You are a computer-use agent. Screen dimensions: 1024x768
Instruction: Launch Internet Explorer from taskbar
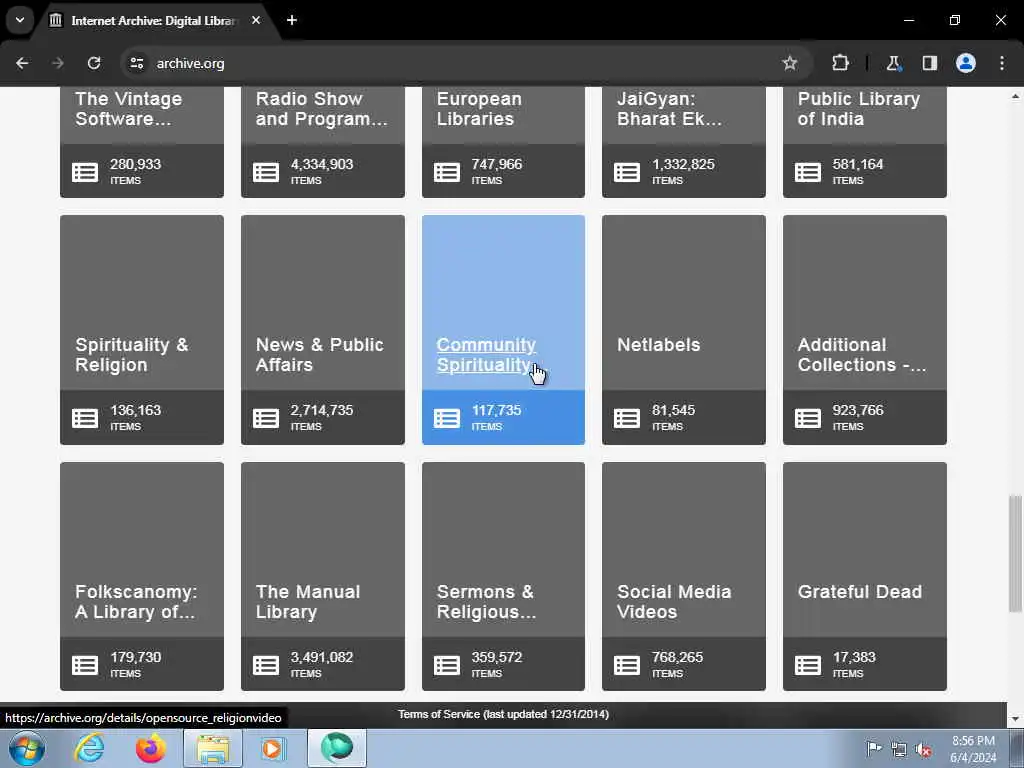[x=89, y=748]
